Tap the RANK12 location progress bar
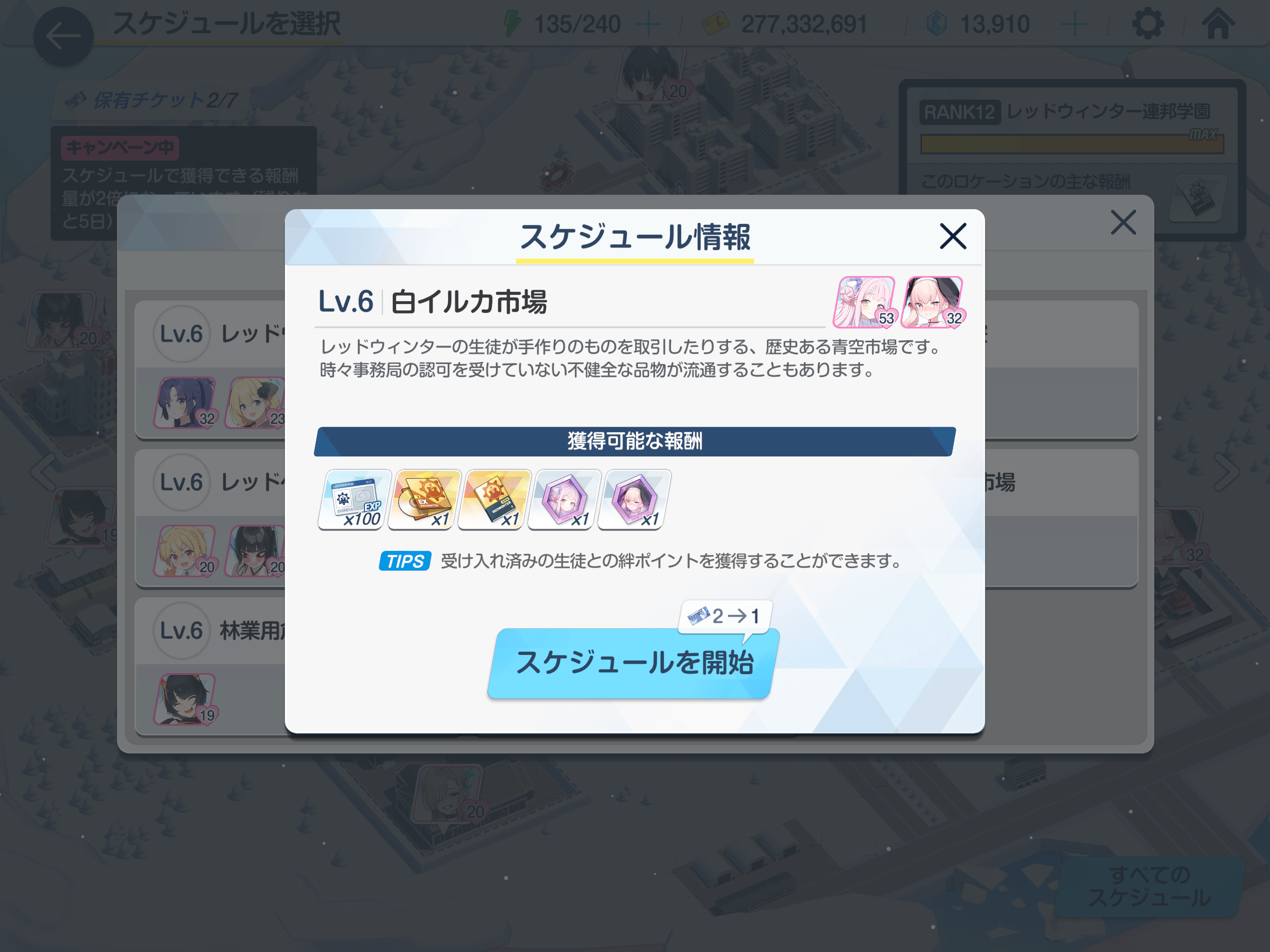The image size is (1270, 952). [1072, 144]
